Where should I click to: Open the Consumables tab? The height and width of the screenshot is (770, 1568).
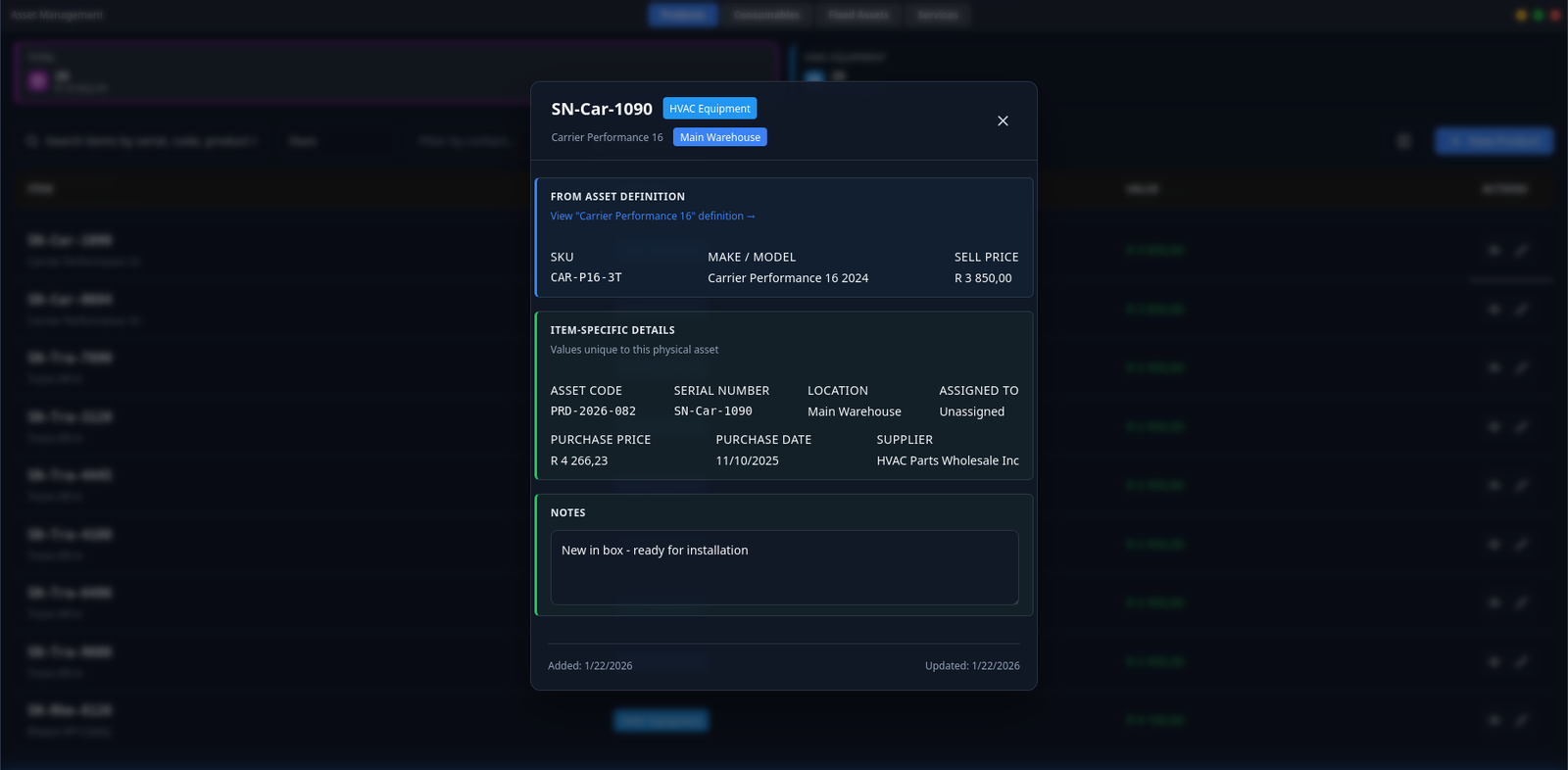click(766, 15)
